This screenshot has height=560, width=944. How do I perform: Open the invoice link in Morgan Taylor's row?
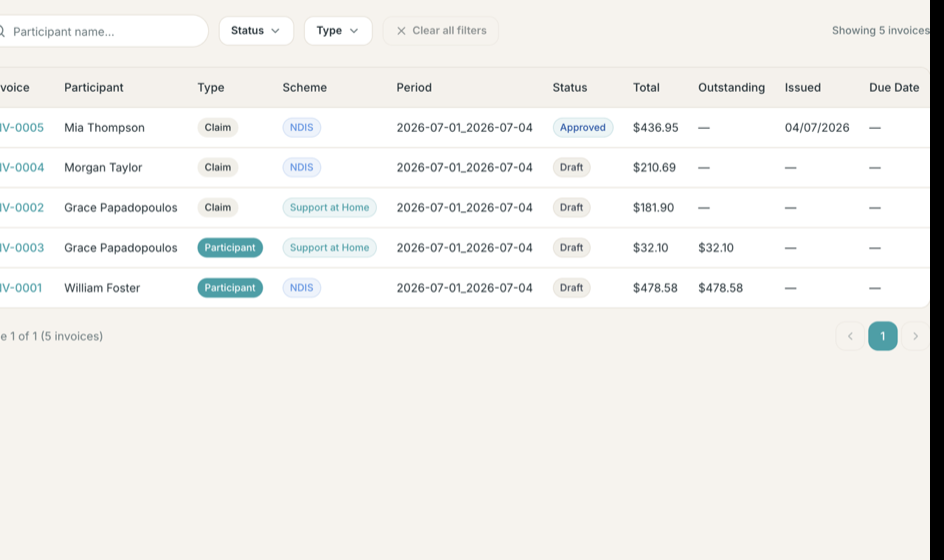[x=22, y=167]
